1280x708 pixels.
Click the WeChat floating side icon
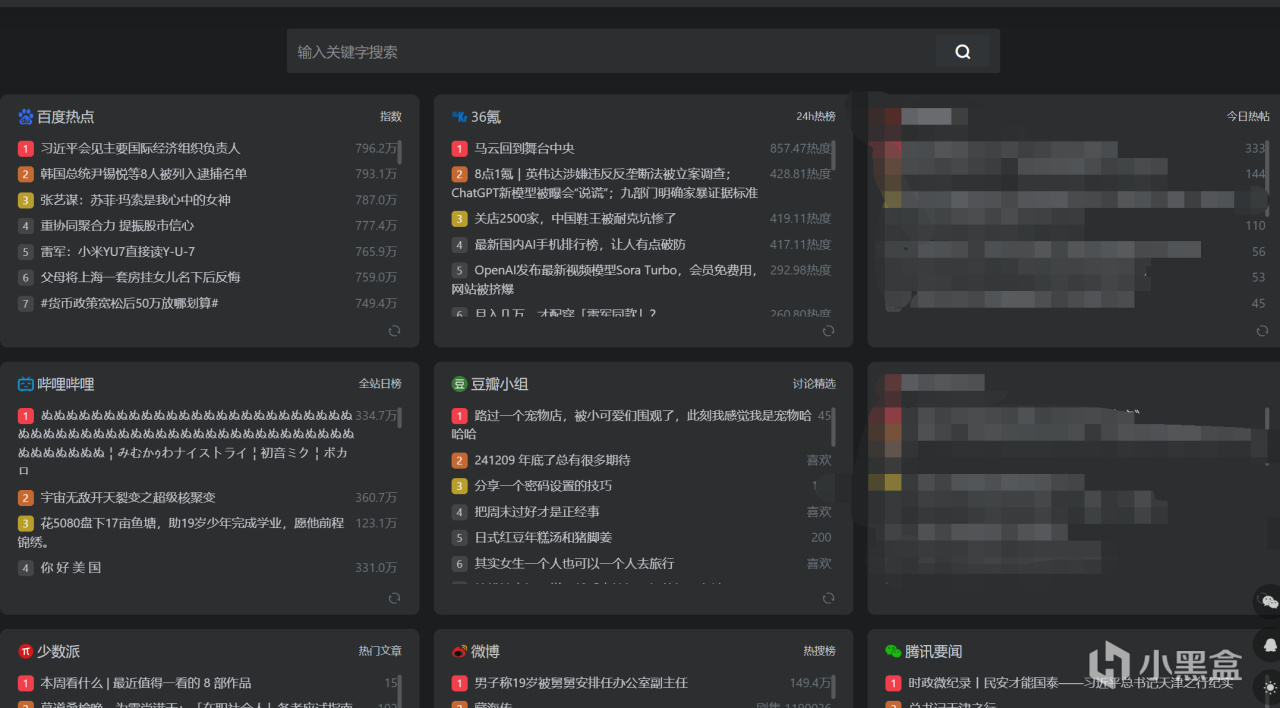(x=1270, y=601)
